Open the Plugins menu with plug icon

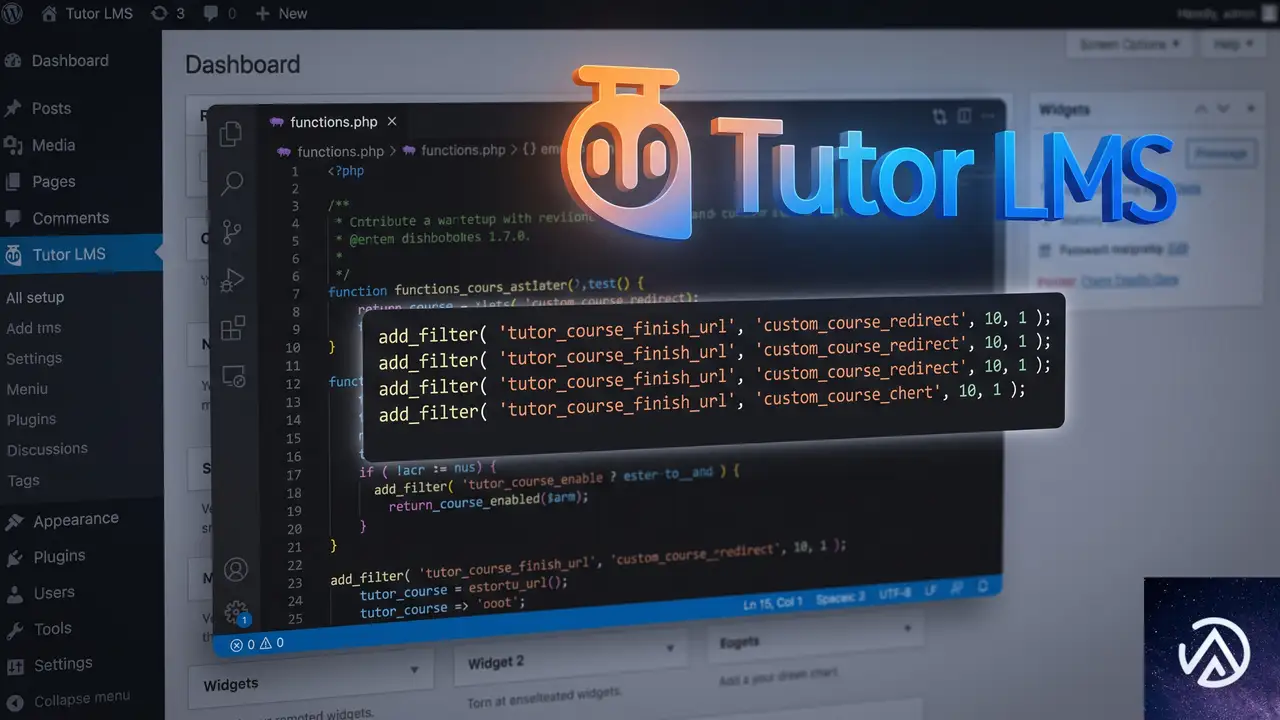46,557
